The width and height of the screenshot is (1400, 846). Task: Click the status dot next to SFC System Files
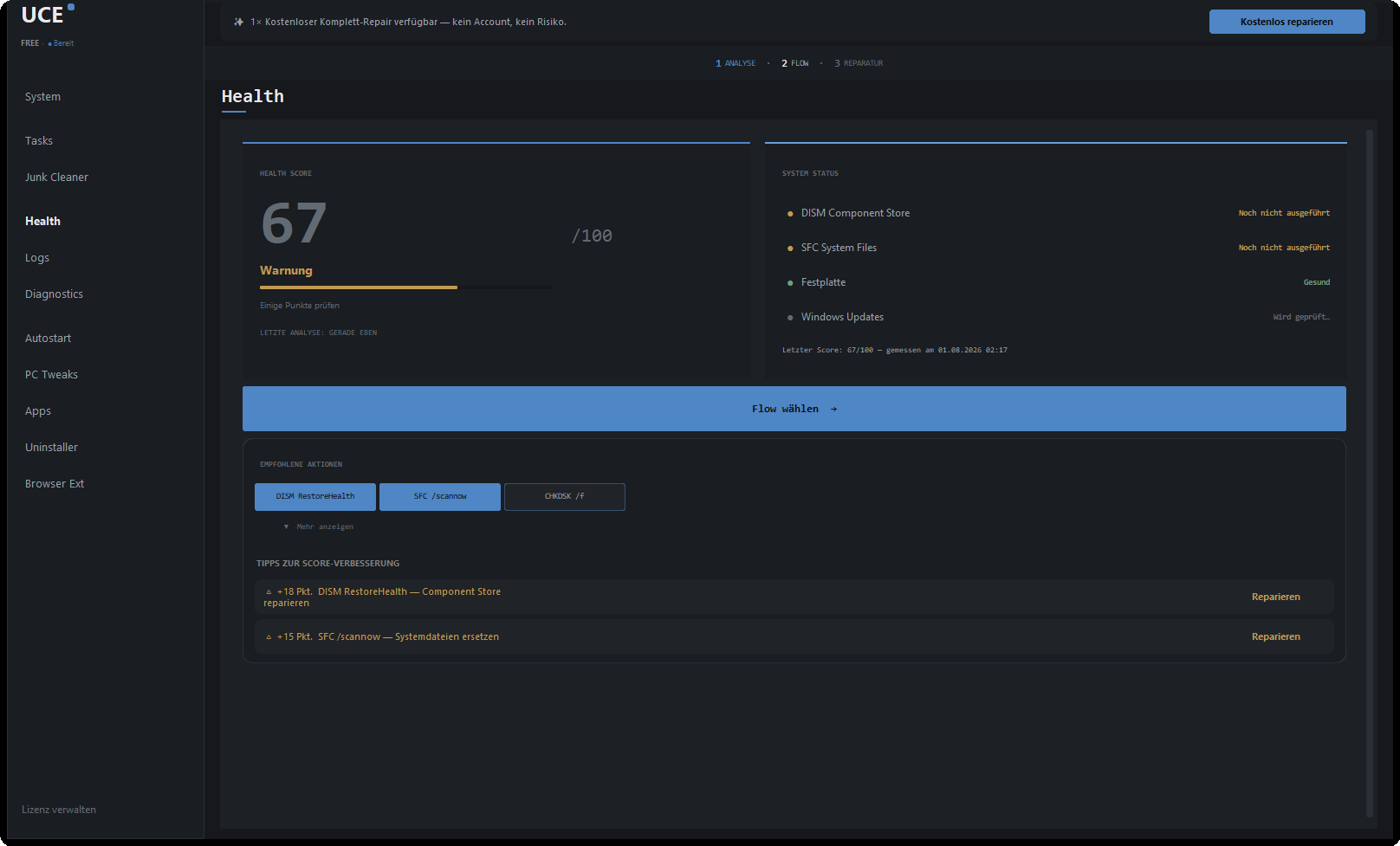pyautogui.click(x=790, y=249)
